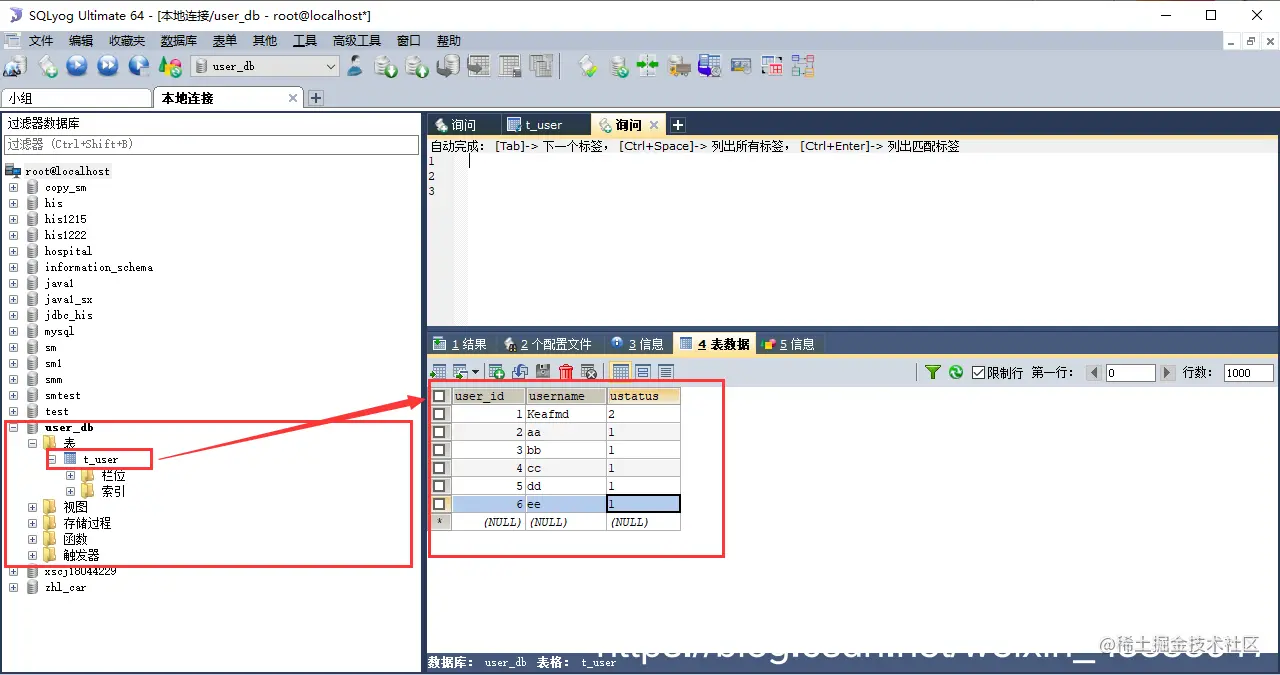
Task: Close the 本地连接 connection tab
Action: tap(294, 98)
